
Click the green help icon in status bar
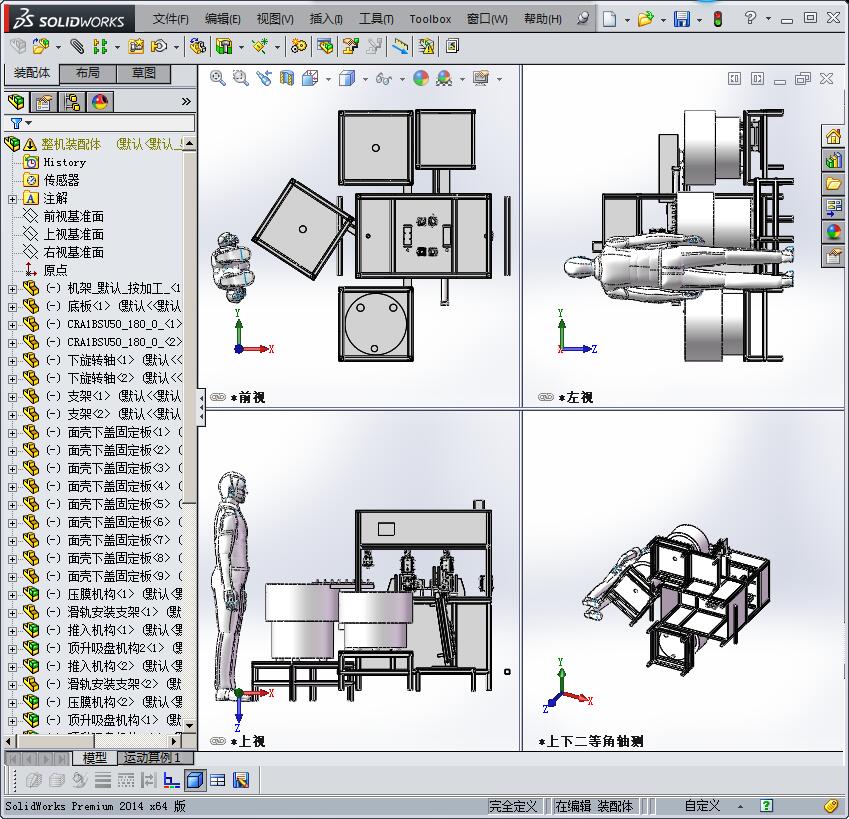click(x=766, y=806)
